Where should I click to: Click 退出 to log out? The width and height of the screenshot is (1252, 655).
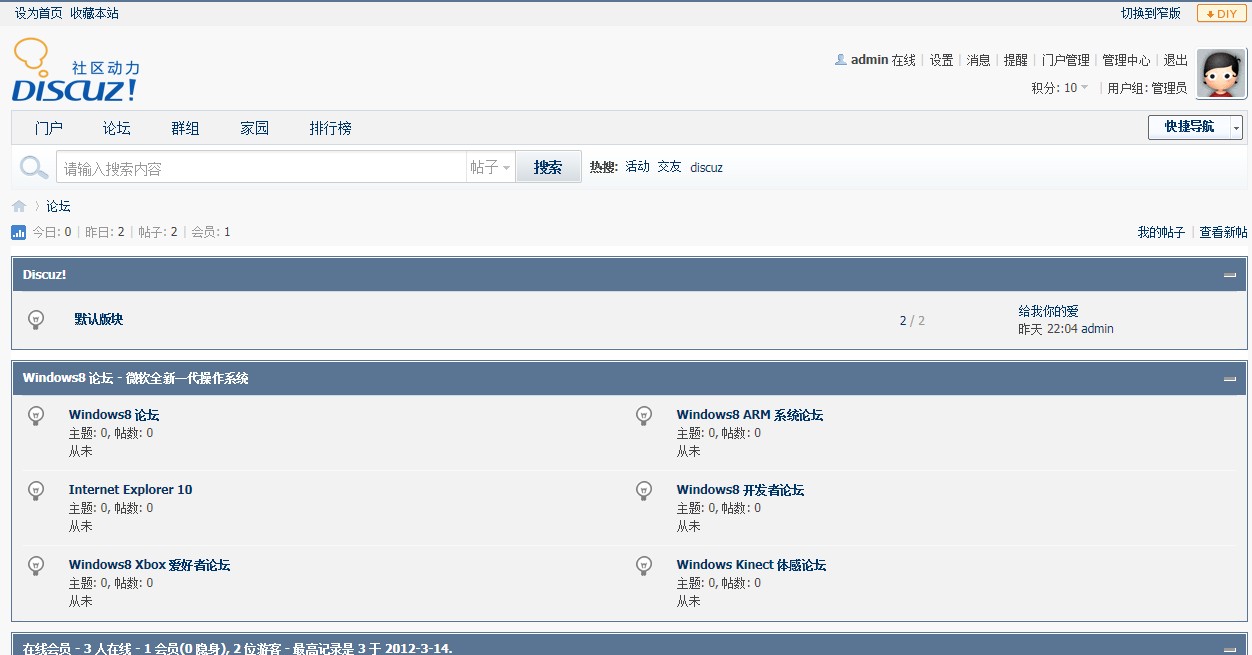click(1176, 60)
